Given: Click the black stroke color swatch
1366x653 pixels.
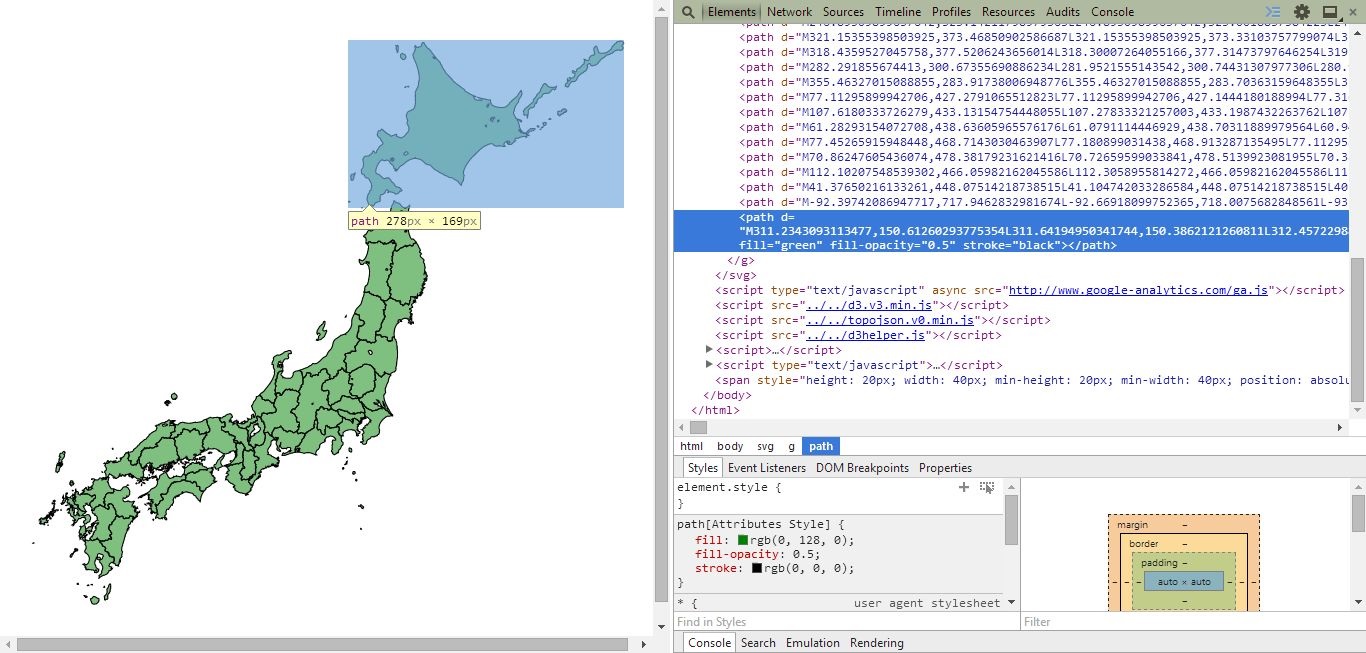Looking at the screenshot, I should [757, 568].
